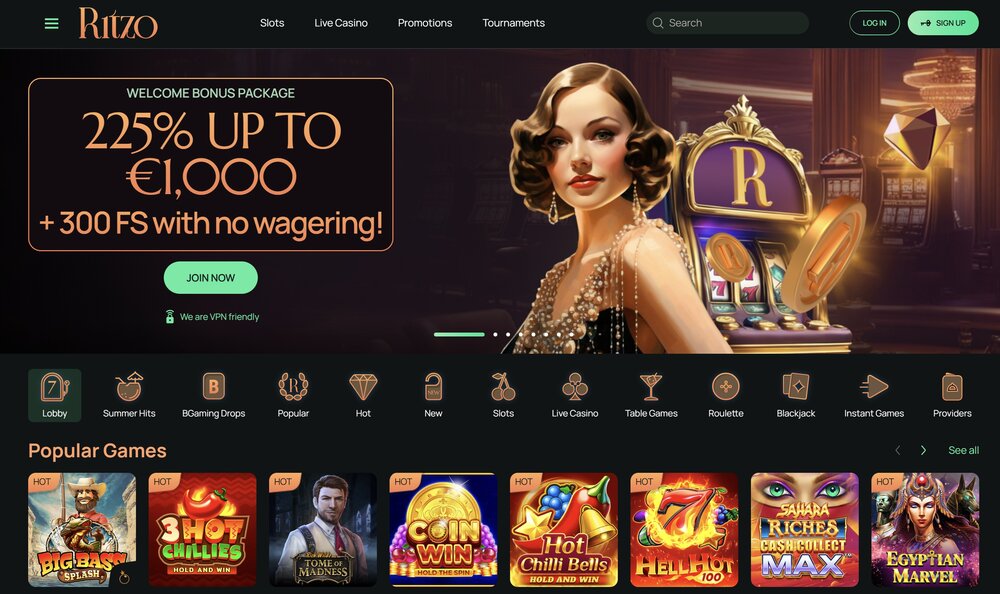The width and height of the screenshot is (1000, 594).
Task: Focus the Search input field
Action: click(x=728, y=23)
